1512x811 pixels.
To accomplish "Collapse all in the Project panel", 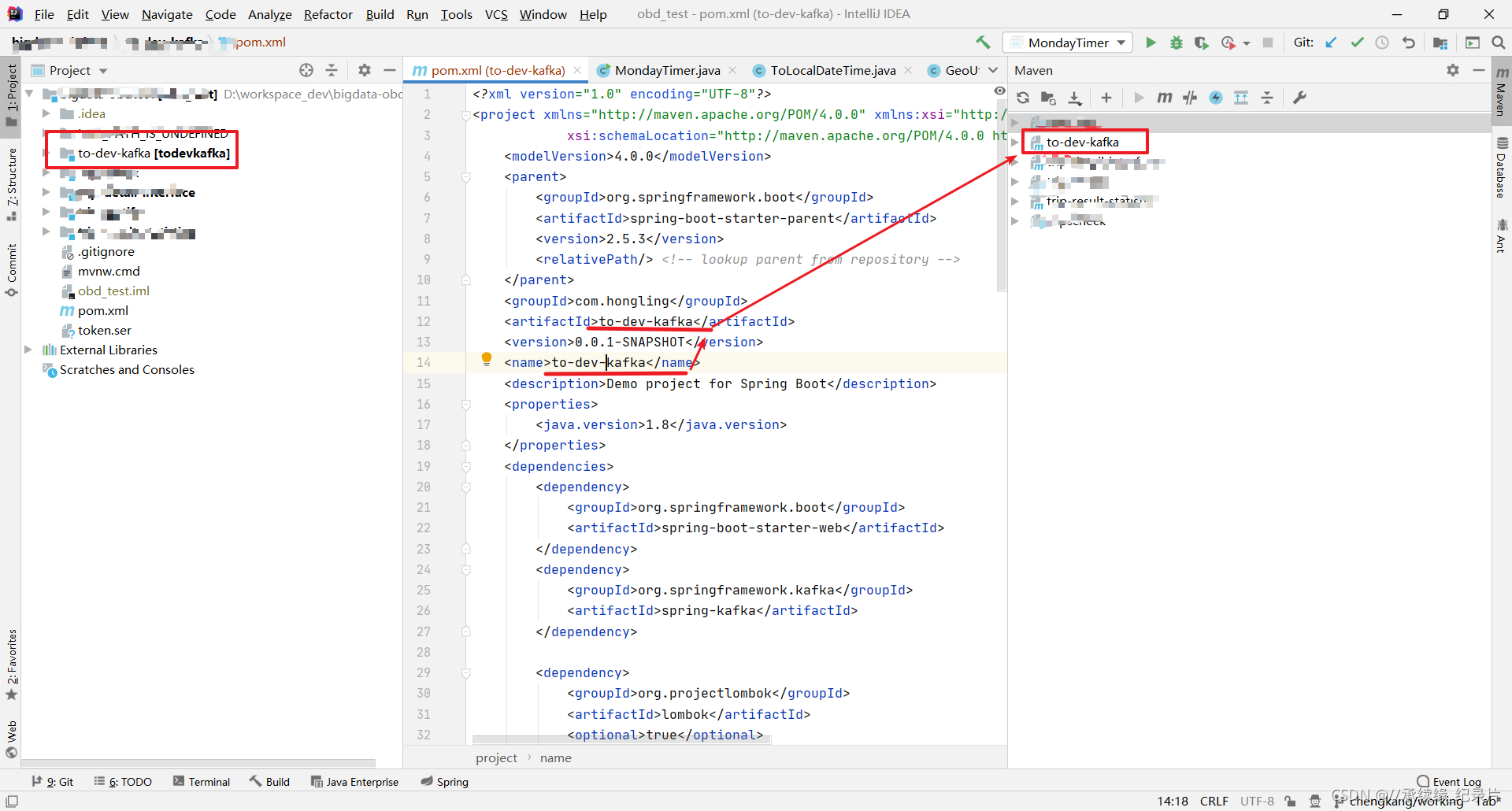I will click(x=332, y=70).
